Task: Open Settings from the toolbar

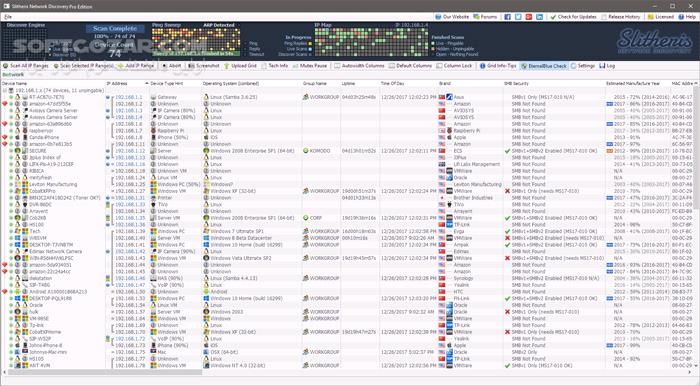Action: (x=583, y=66)
